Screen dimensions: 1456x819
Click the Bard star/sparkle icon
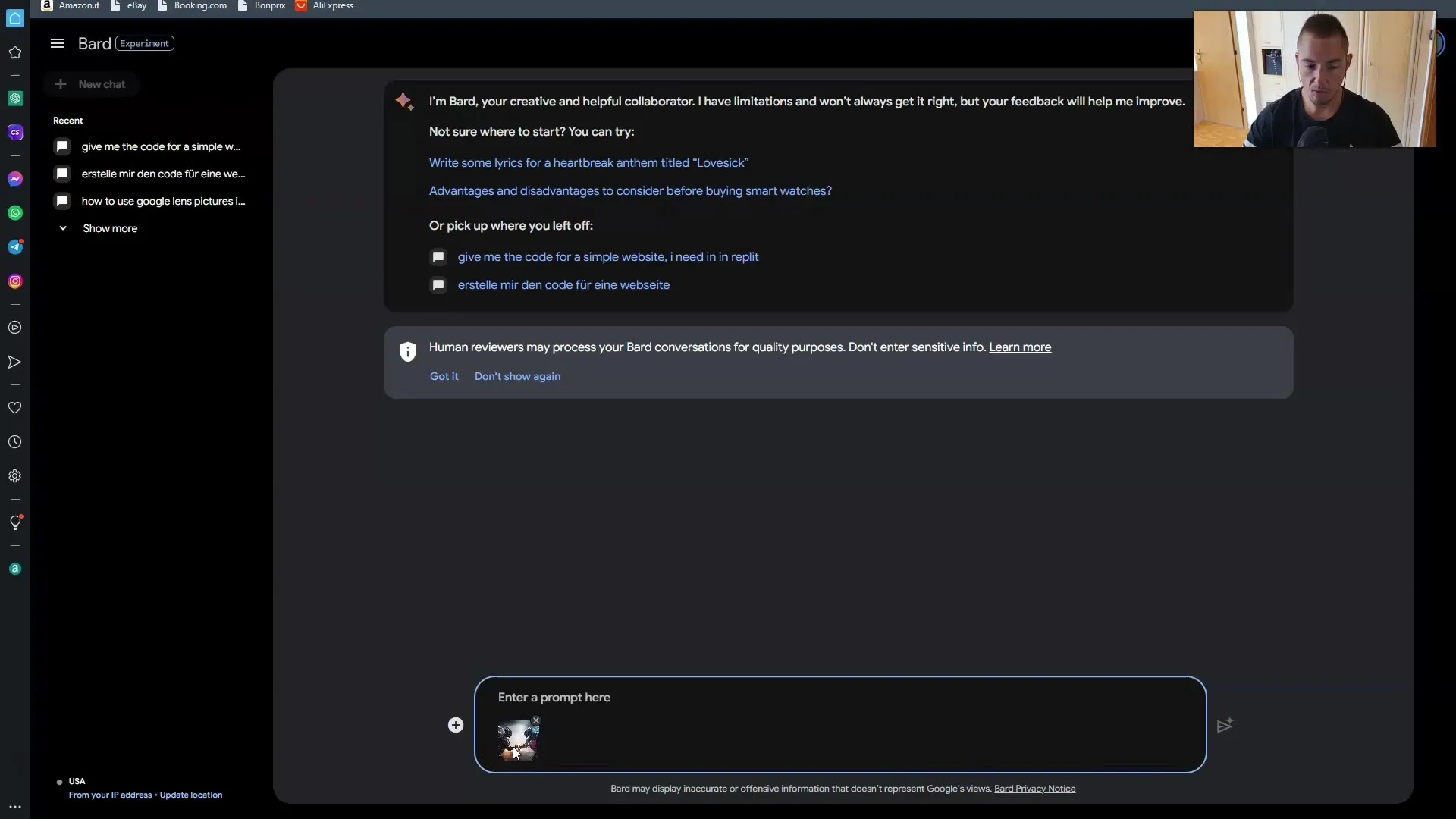pos(404,100)
